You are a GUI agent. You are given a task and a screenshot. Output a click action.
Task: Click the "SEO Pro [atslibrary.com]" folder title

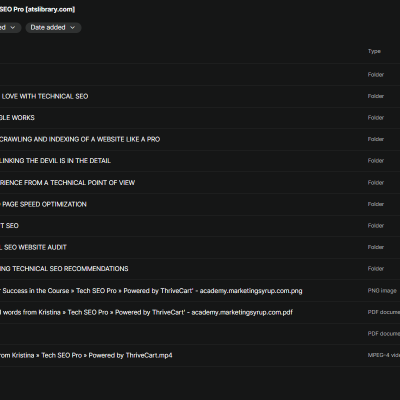37,9
